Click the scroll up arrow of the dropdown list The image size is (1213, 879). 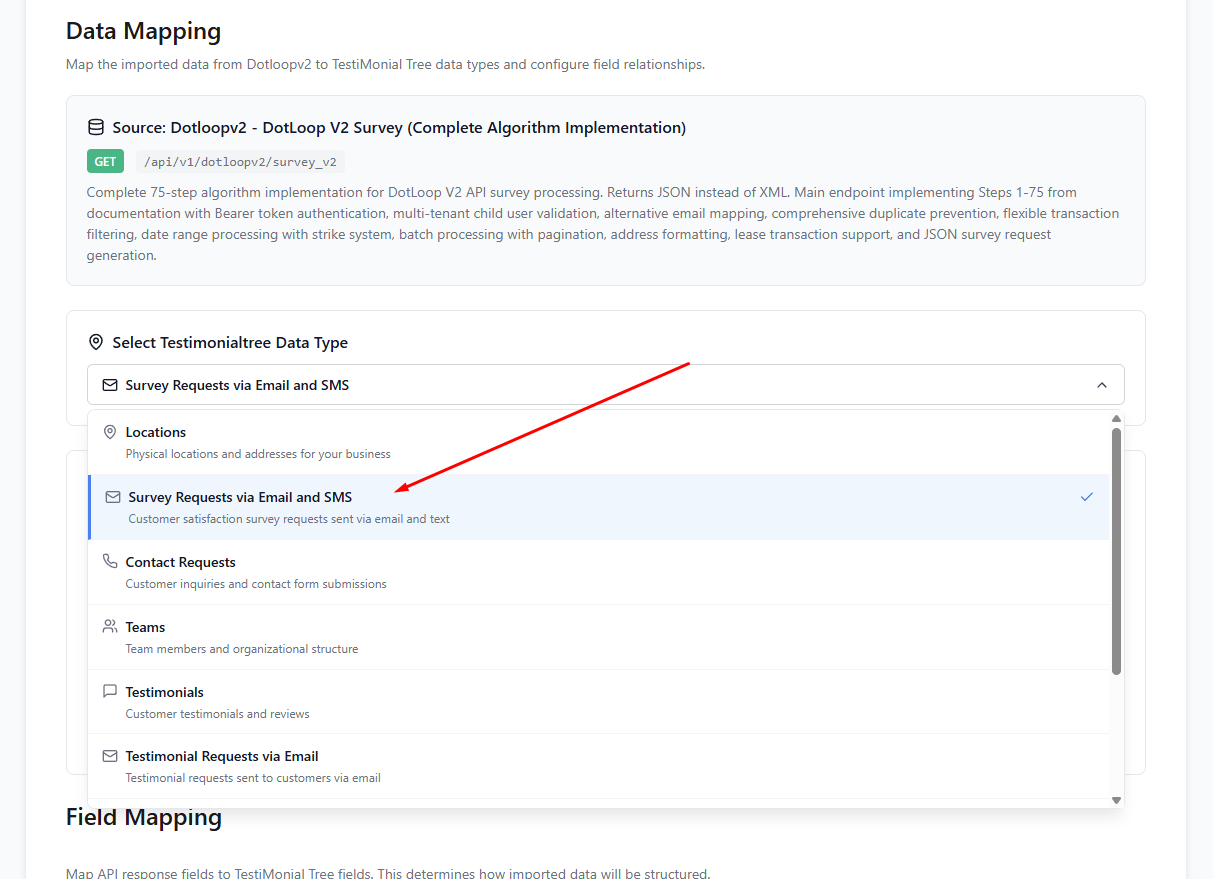pos(1116,418)
